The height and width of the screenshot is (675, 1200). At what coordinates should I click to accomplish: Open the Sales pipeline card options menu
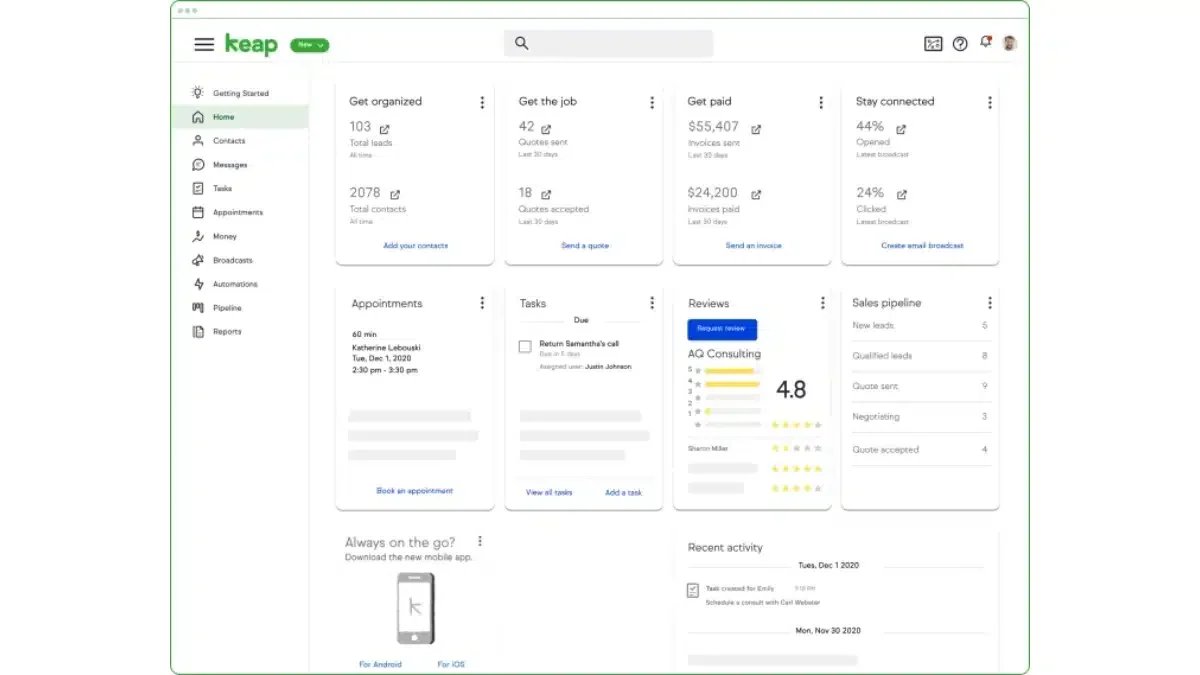coord(990,303)
